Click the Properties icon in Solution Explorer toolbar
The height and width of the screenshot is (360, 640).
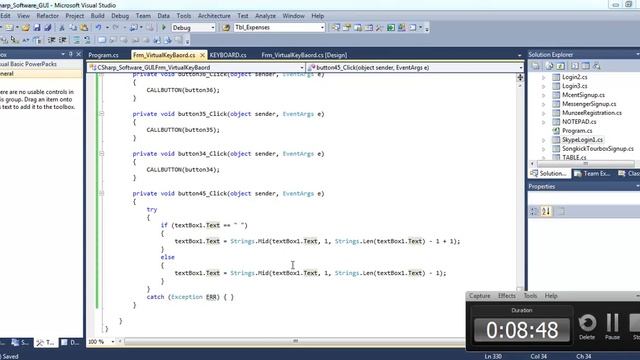(536, 66)
